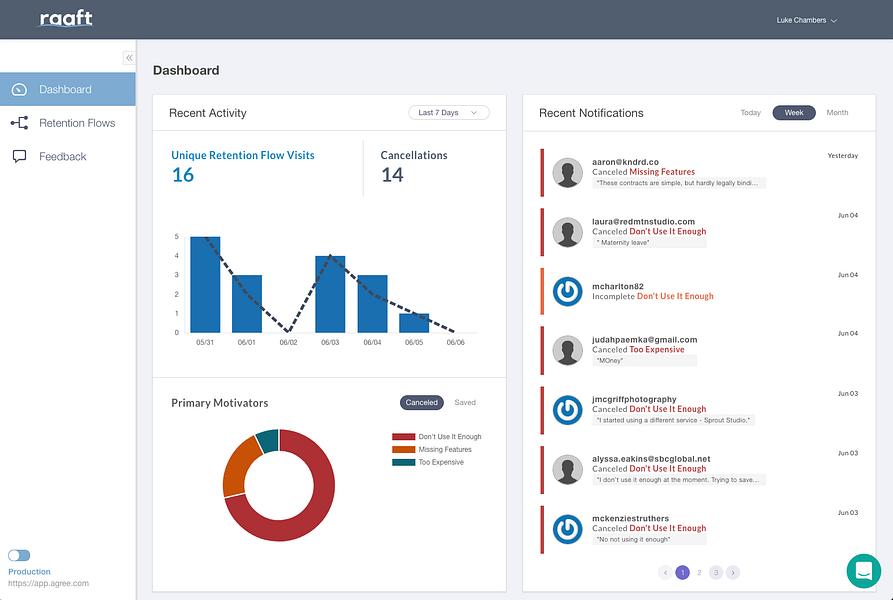Click the Don't Use It Enough legend swatch
This screenshot has height=600, width=893.
(403, 437)
